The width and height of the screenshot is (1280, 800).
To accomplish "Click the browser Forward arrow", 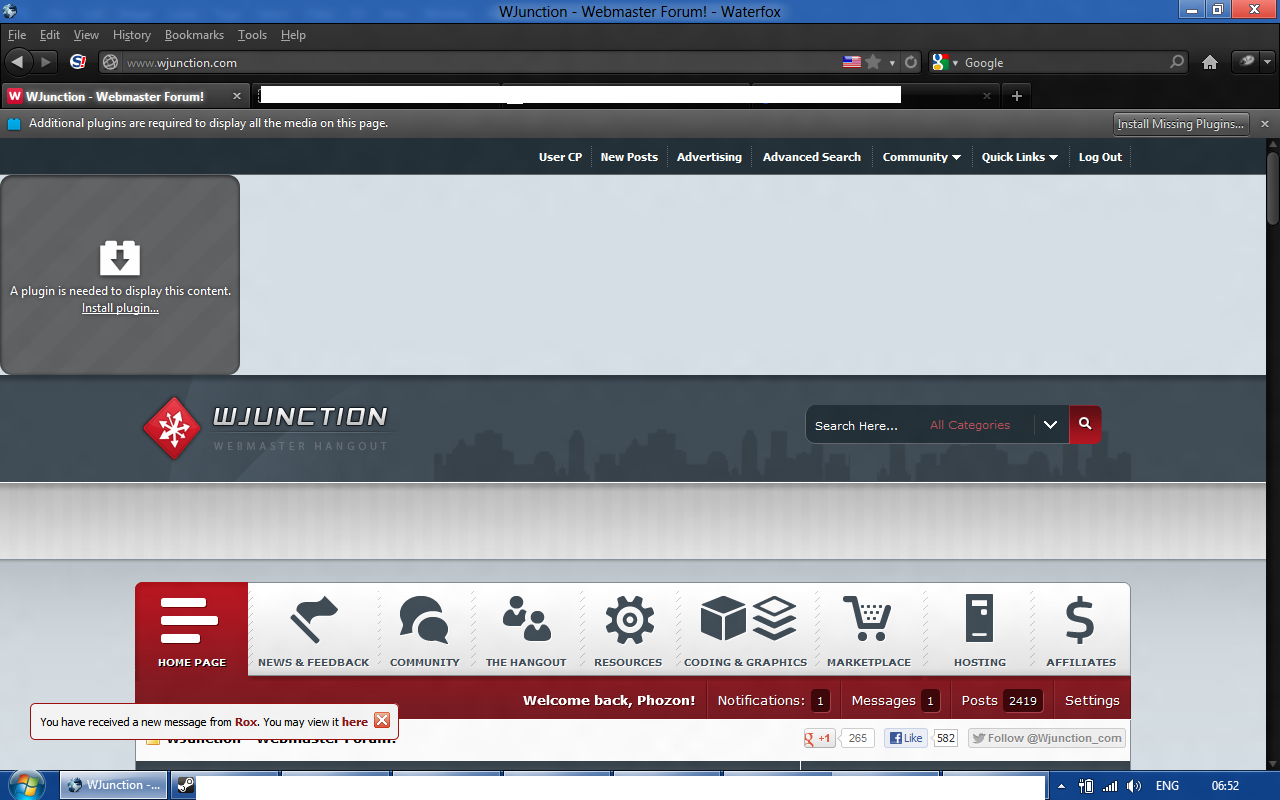I will [45, 62].
